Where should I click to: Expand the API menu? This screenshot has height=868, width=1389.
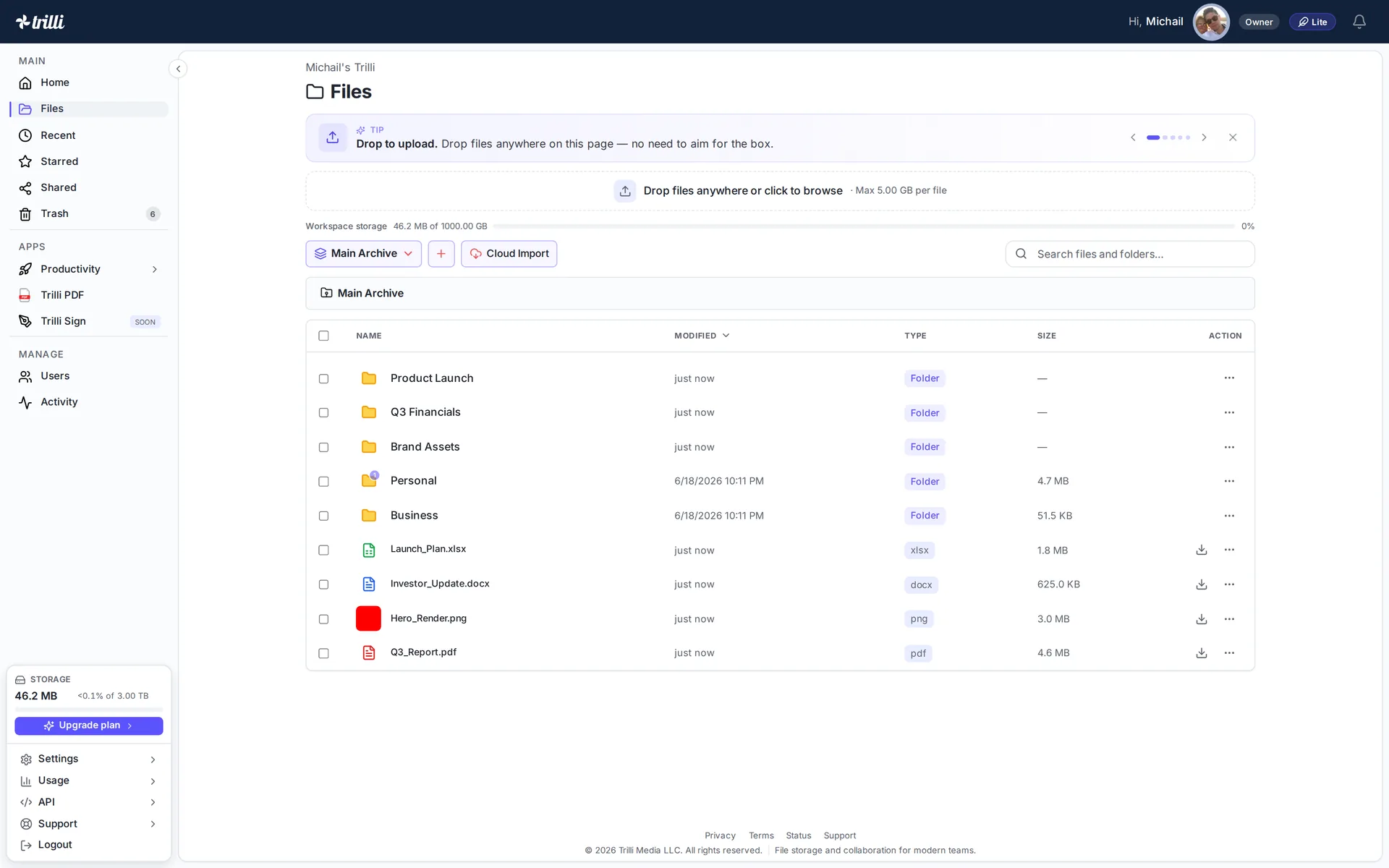pos(89,802)
